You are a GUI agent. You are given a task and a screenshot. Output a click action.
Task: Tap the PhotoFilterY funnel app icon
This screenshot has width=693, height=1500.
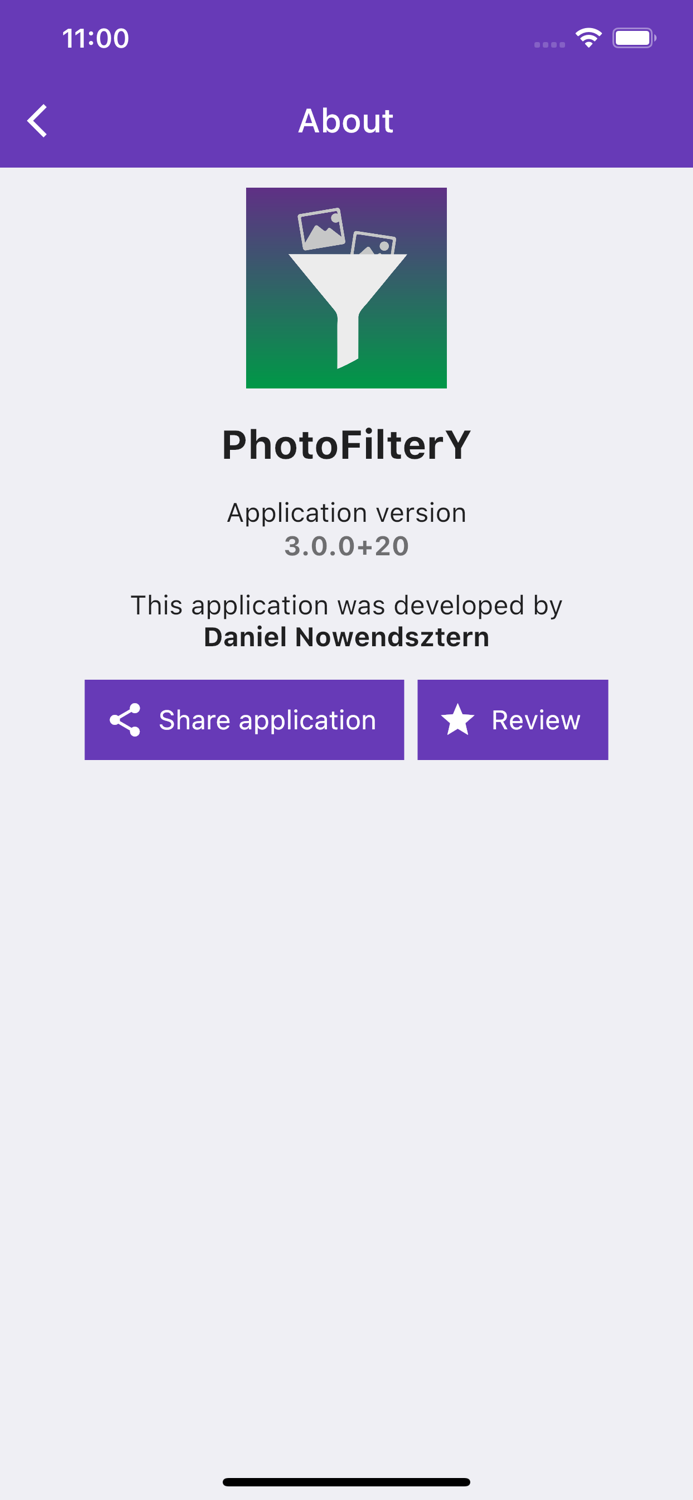tap(346, 287)
